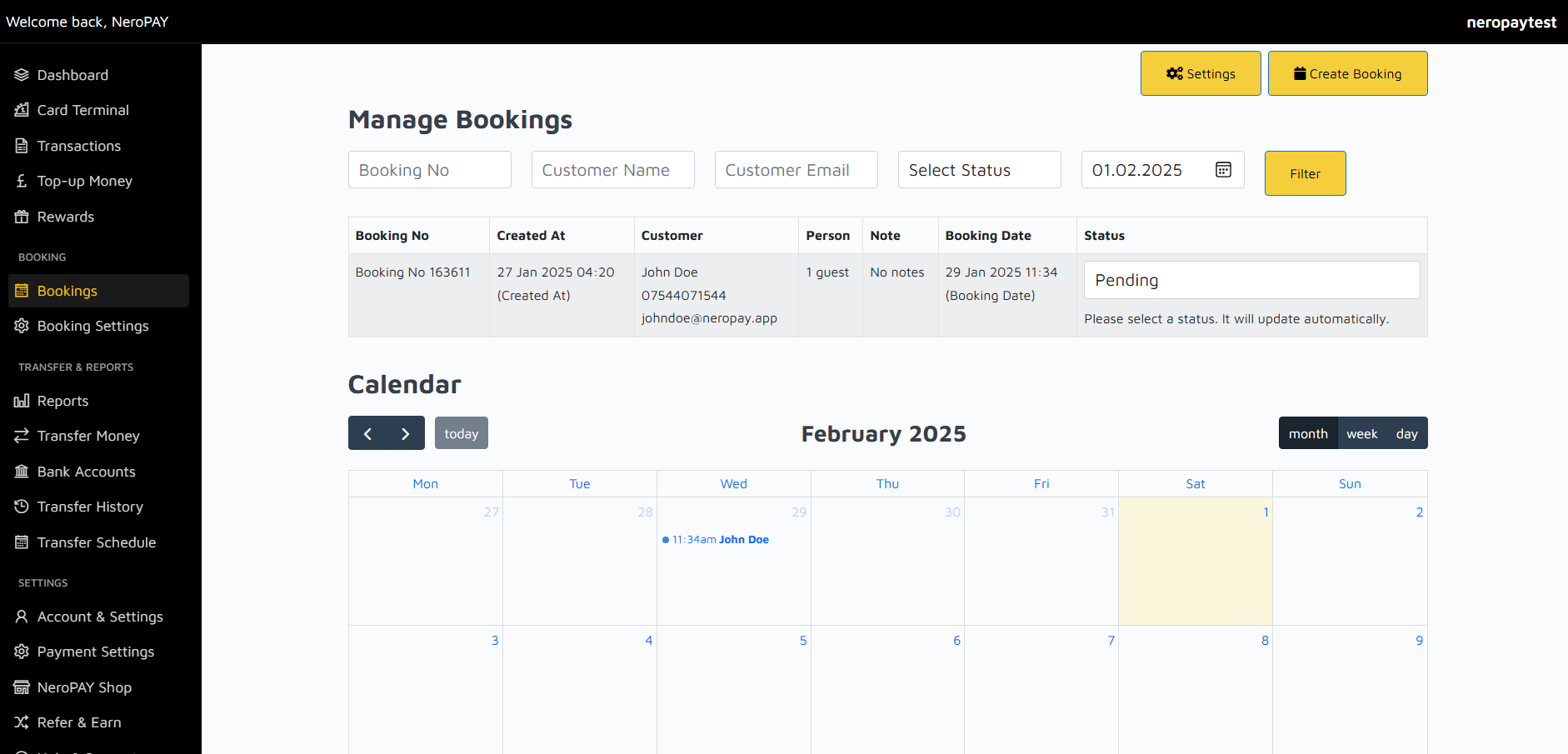Click the Rewards gift icon
The image size is (1568, 754).
tap(22, 217)
